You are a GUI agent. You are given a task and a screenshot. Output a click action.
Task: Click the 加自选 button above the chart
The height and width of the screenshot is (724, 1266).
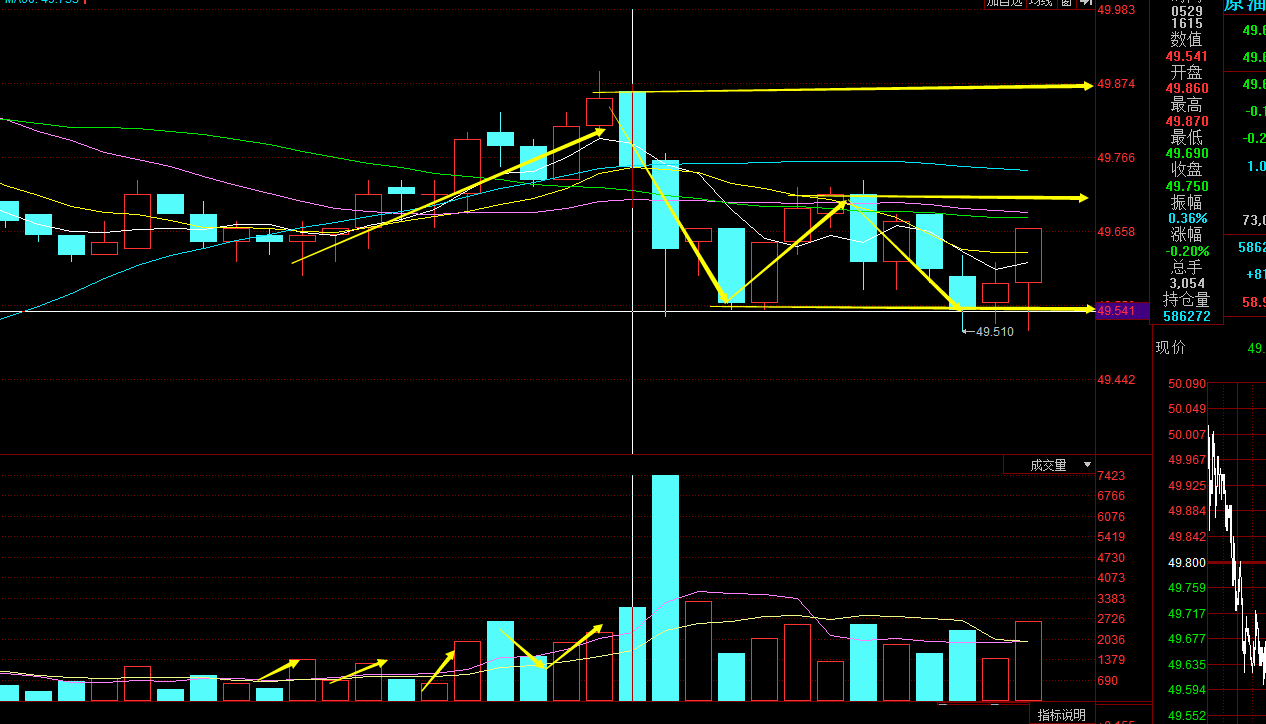(1005, 3)
